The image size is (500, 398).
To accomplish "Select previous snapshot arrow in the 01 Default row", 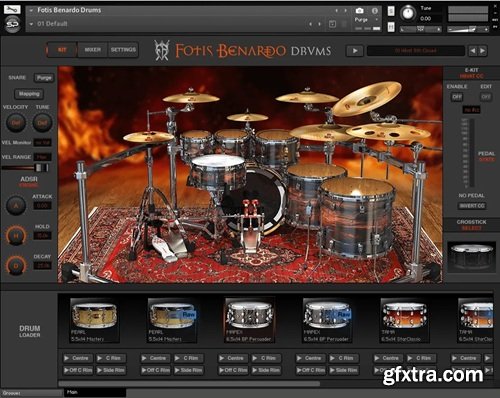I will pos(311,24).
